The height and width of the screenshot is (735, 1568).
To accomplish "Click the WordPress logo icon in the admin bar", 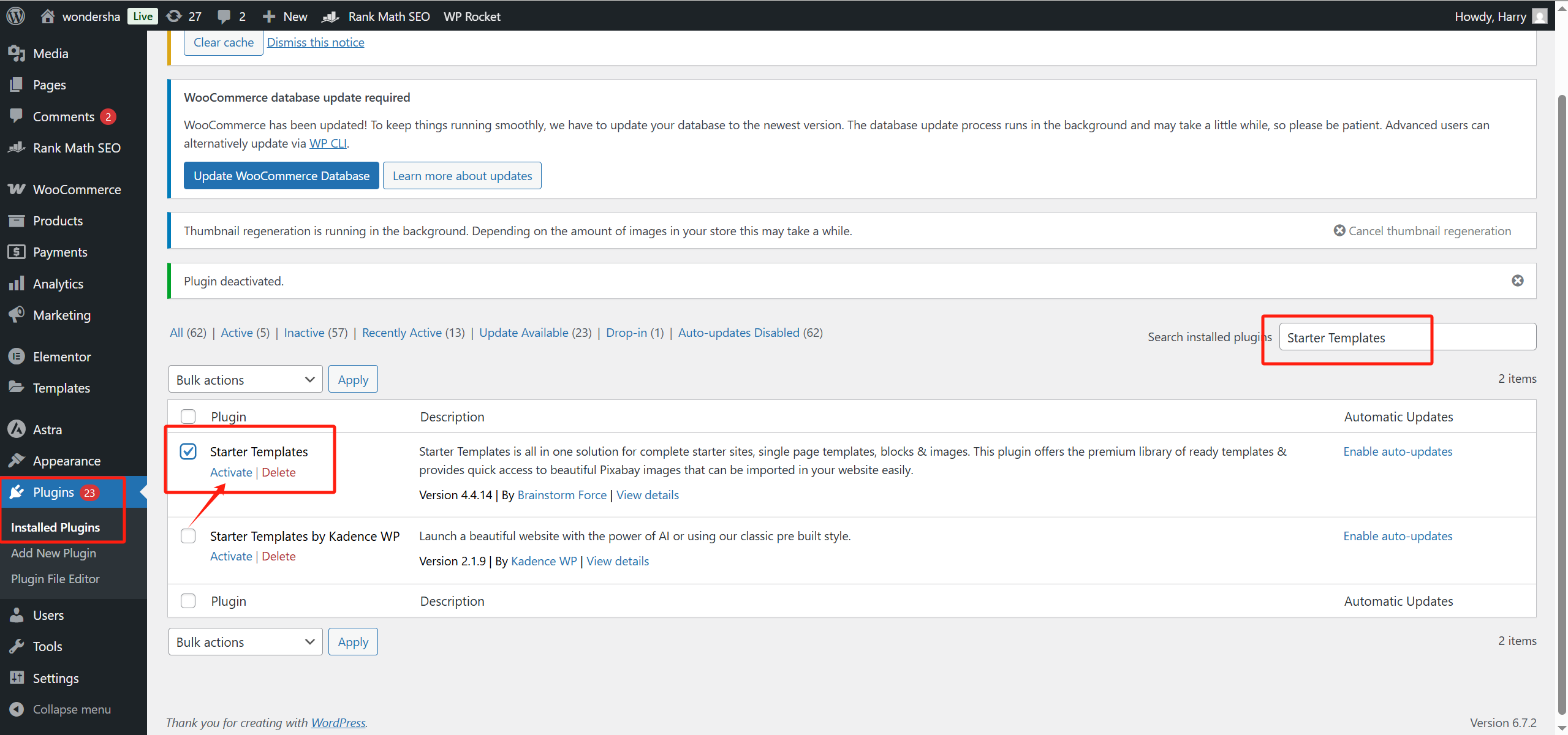I will tap(15, 16).
